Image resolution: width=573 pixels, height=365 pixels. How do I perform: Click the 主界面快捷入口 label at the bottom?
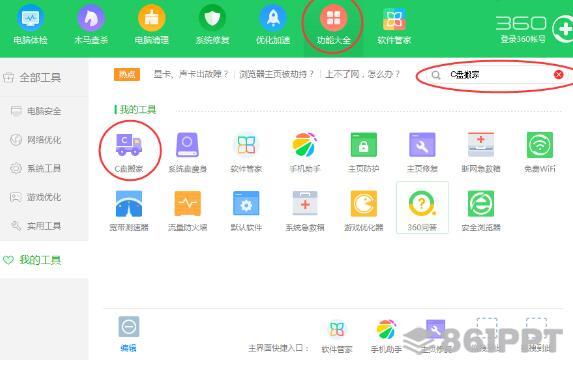(x=279, y=348)
